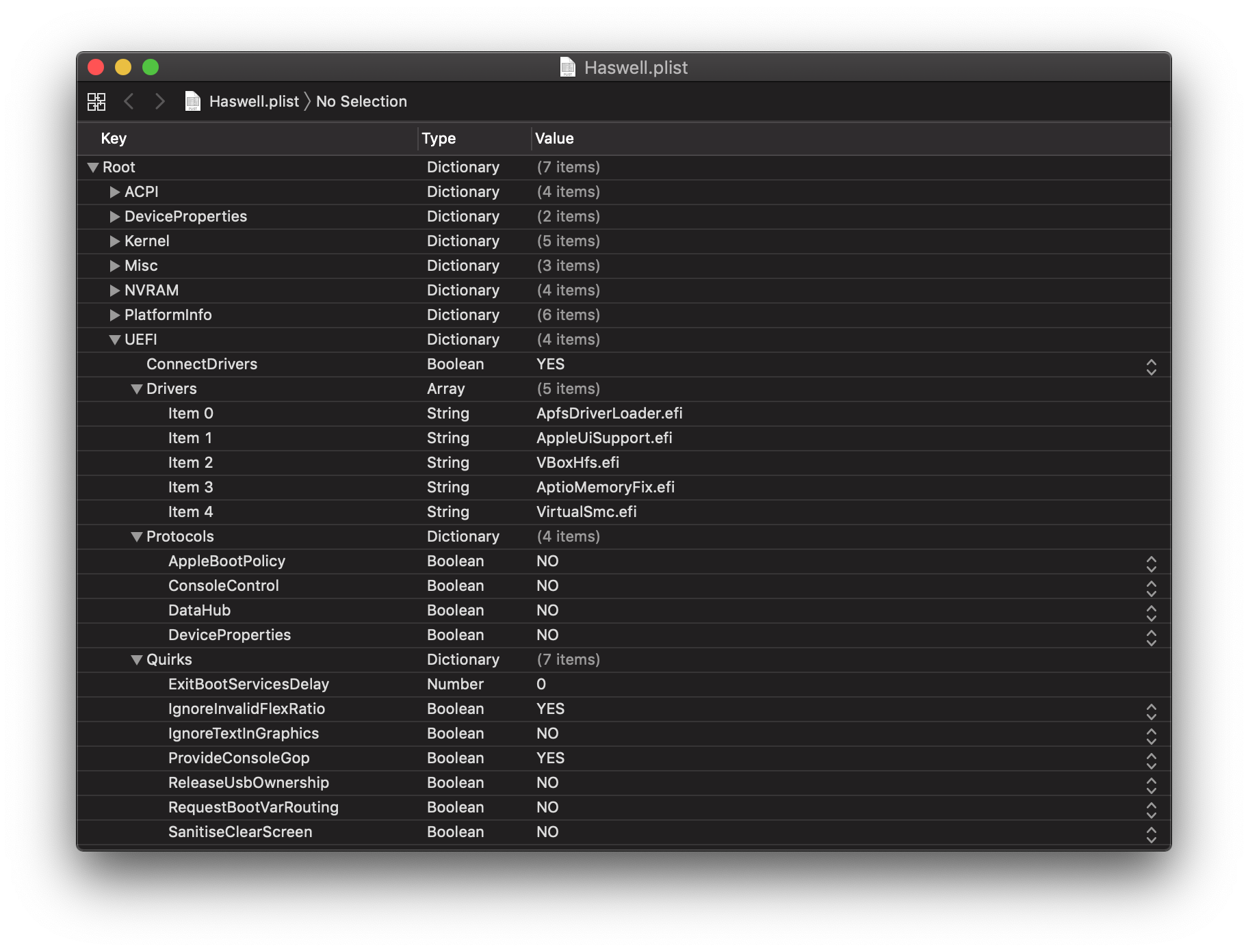Select the ApfsDriverLoader.efi value
Image resolution: width=1248 pixels, height=952 pixels.
(x=609, y=414)
